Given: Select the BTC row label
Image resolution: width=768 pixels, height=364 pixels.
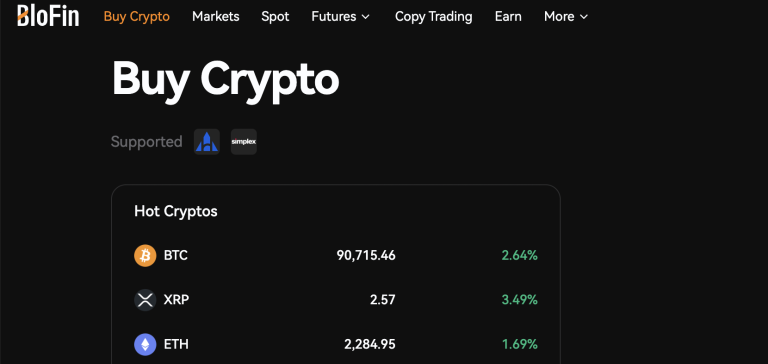Looking at the screenshot, I should coord(175,256).
